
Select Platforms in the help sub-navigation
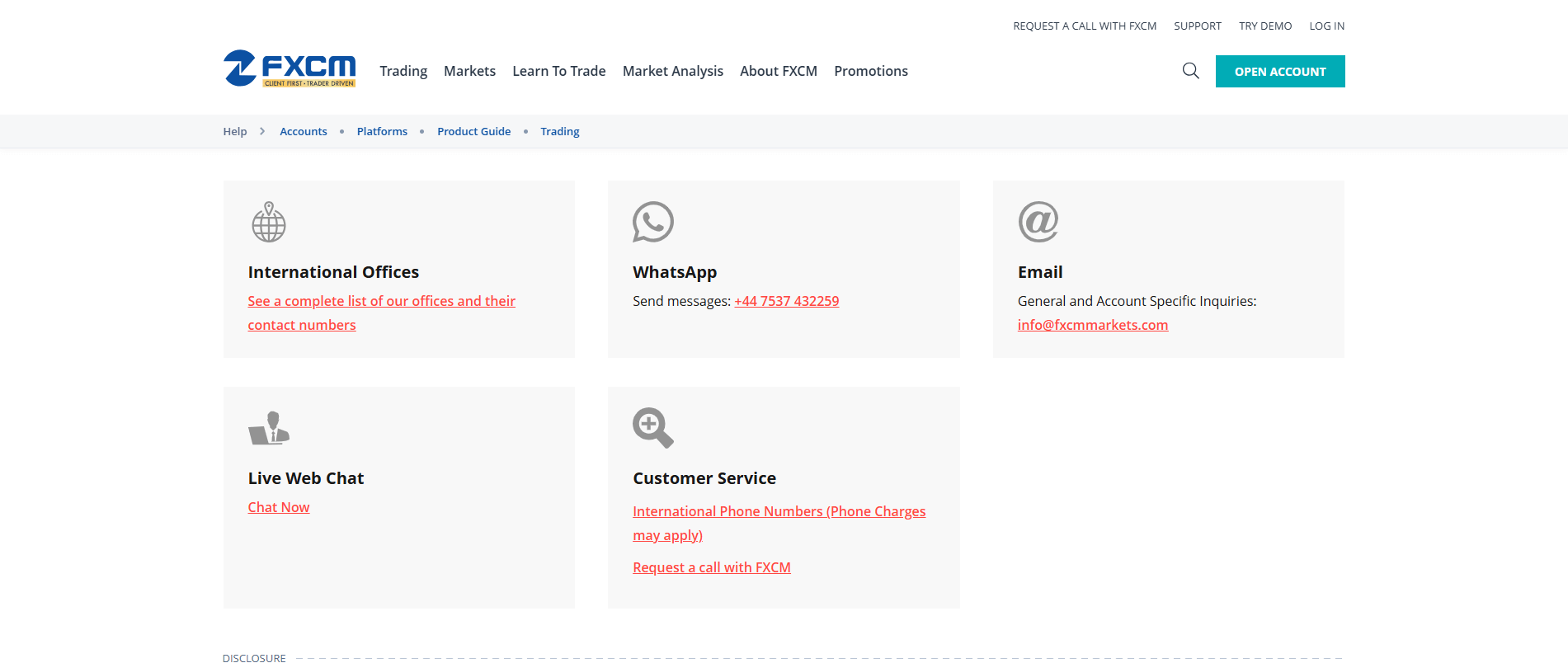(382, 131)
